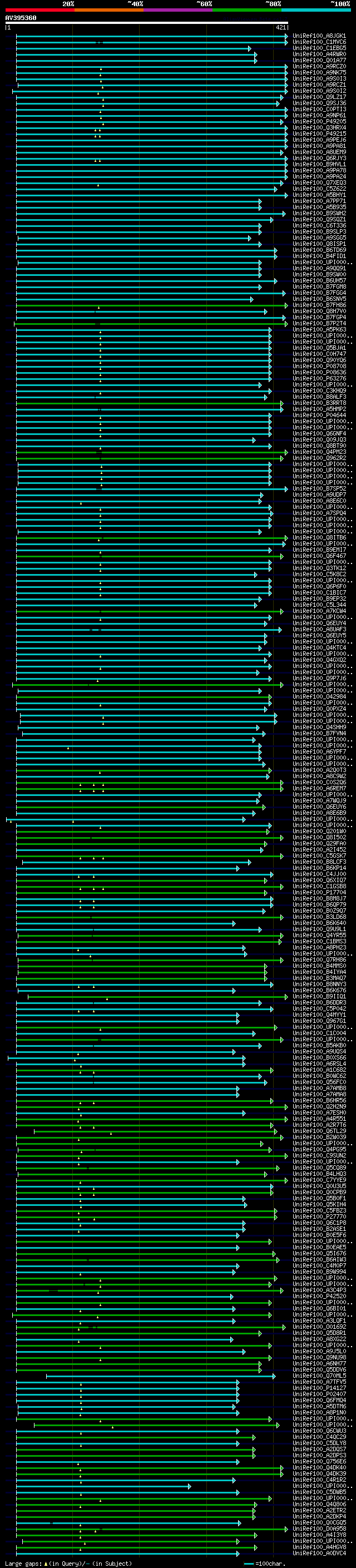Click hit UniRef100_A9UDP7
Image resolution: width=356 pixels, height=1568 pixels.
coord(319,495)
